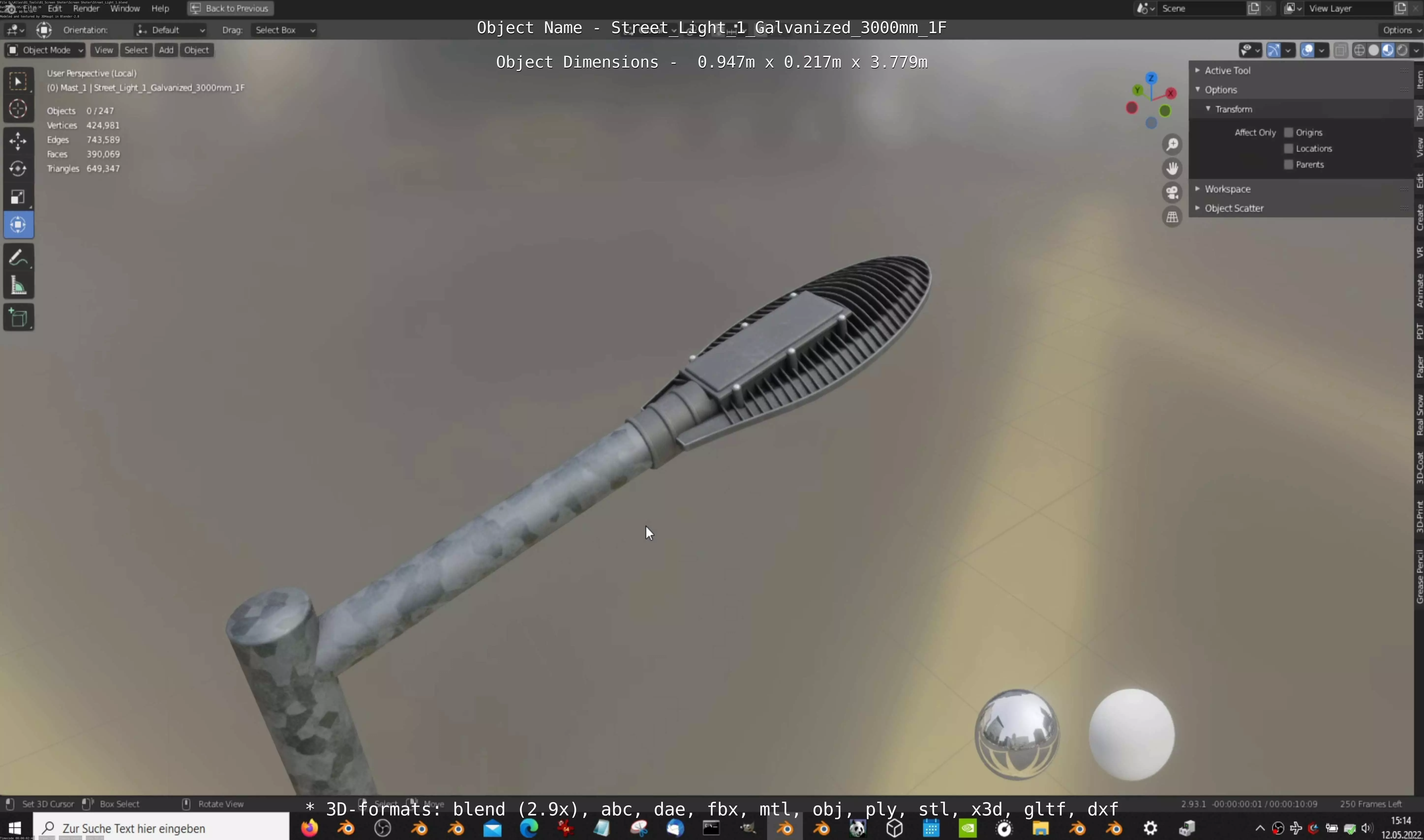Switch to Rendered viewport shading
The width and height of the screenshot is (1424, 840).
pos(1402,50)
